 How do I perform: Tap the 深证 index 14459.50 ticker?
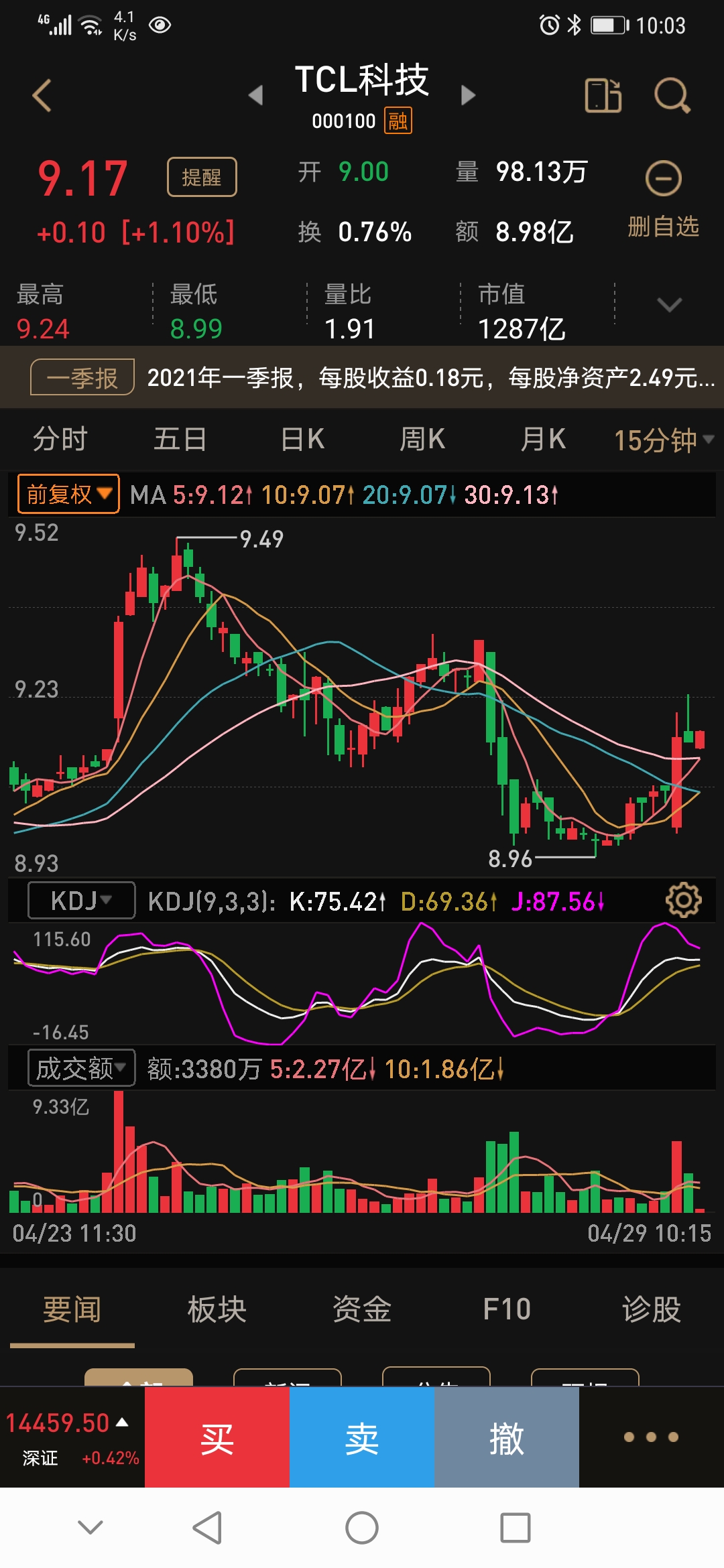pos(72,1437)
